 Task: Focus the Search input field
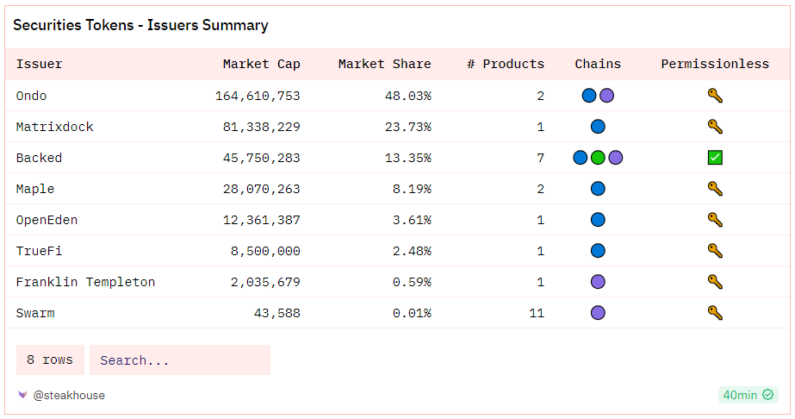[180, 360]
